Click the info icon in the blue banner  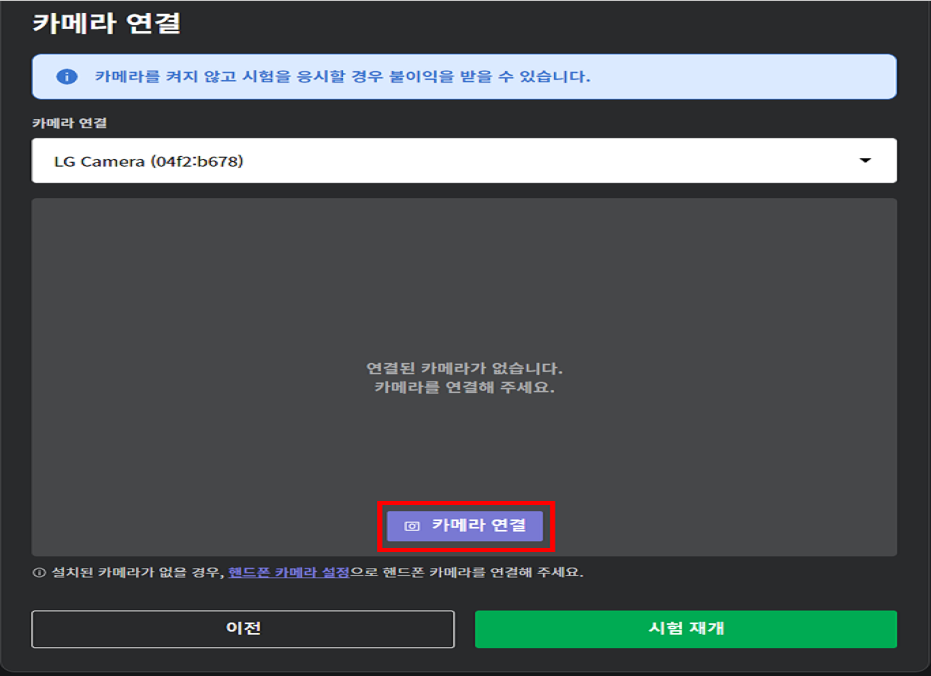click(x=67, y=77)
